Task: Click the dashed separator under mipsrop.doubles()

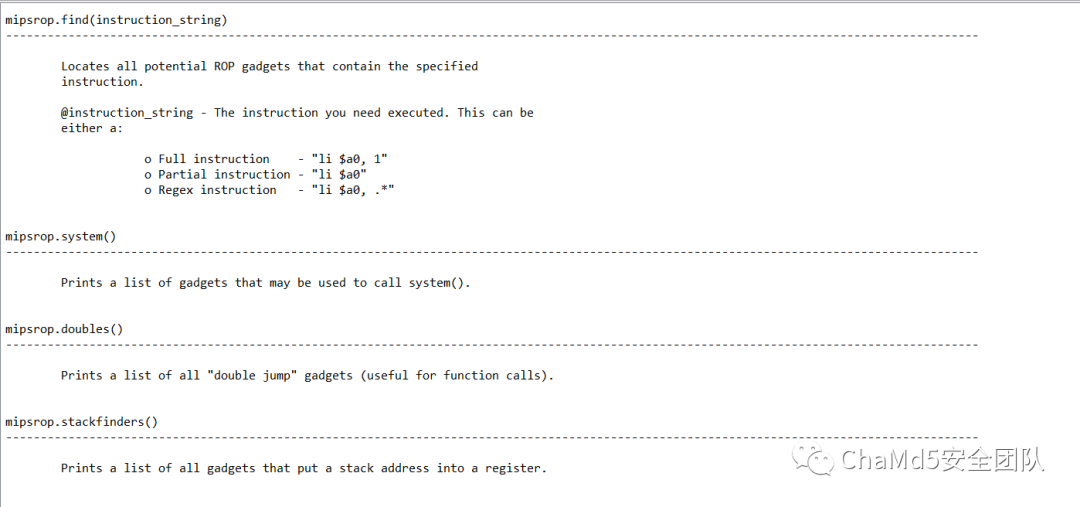Action: click(492, 344)
